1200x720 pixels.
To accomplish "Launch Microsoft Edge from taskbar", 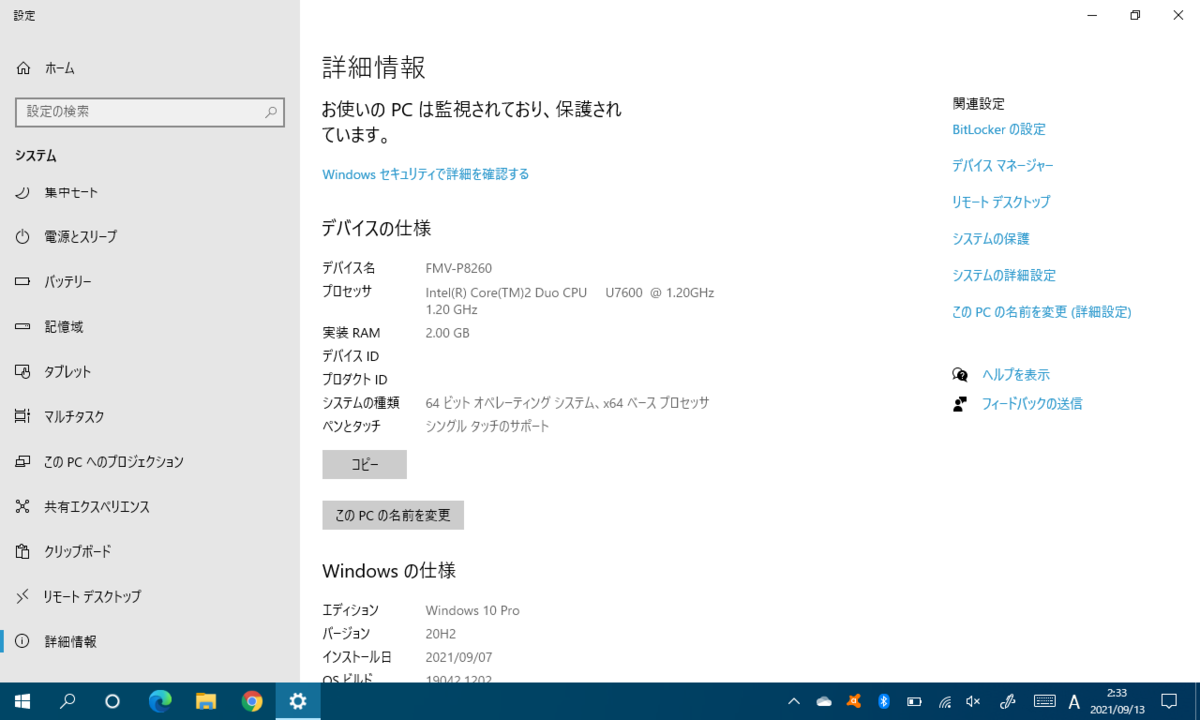I will (x=160, y=701).
